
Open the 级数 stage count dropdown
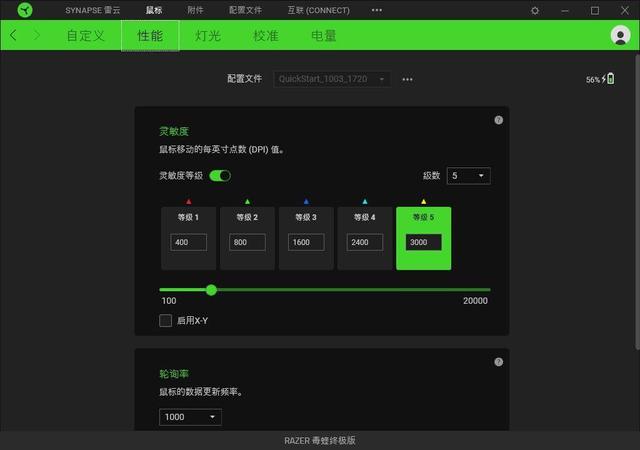pyautogui.click(x=469, y=176)
